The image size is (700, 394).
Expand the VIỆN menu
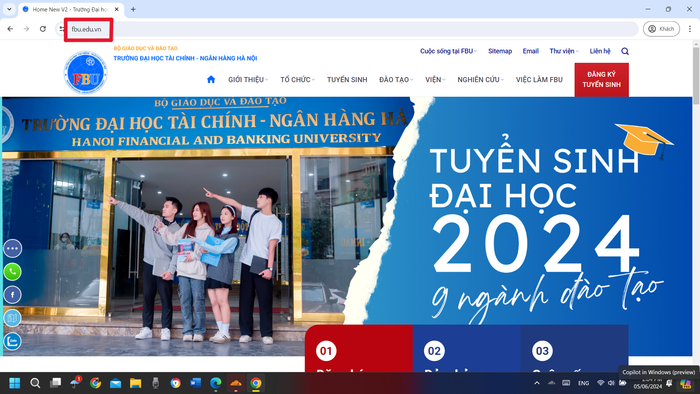point(435,79)
